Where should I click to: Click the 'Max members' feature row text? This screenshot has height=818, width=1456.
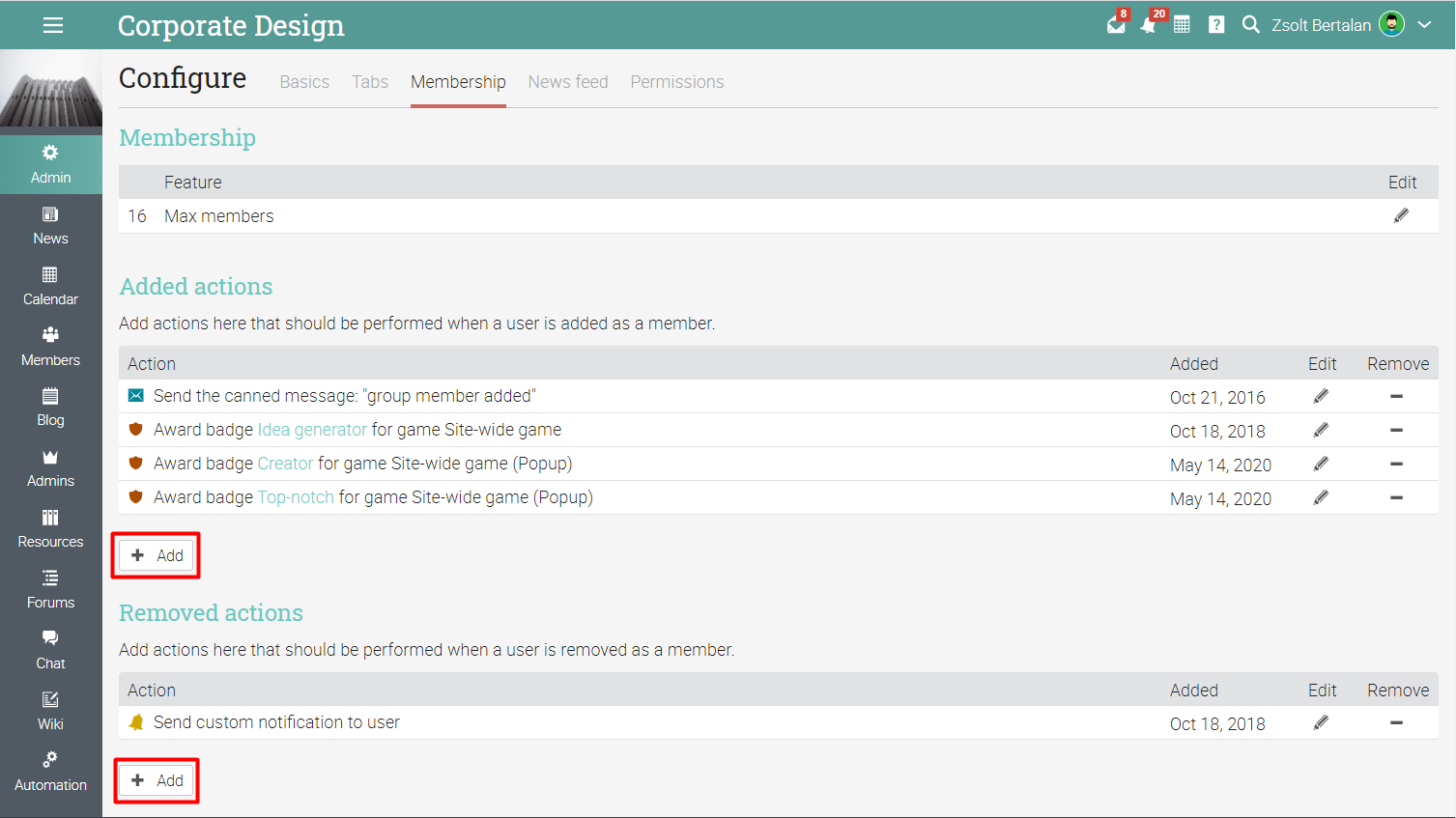(x=219, y=216)
